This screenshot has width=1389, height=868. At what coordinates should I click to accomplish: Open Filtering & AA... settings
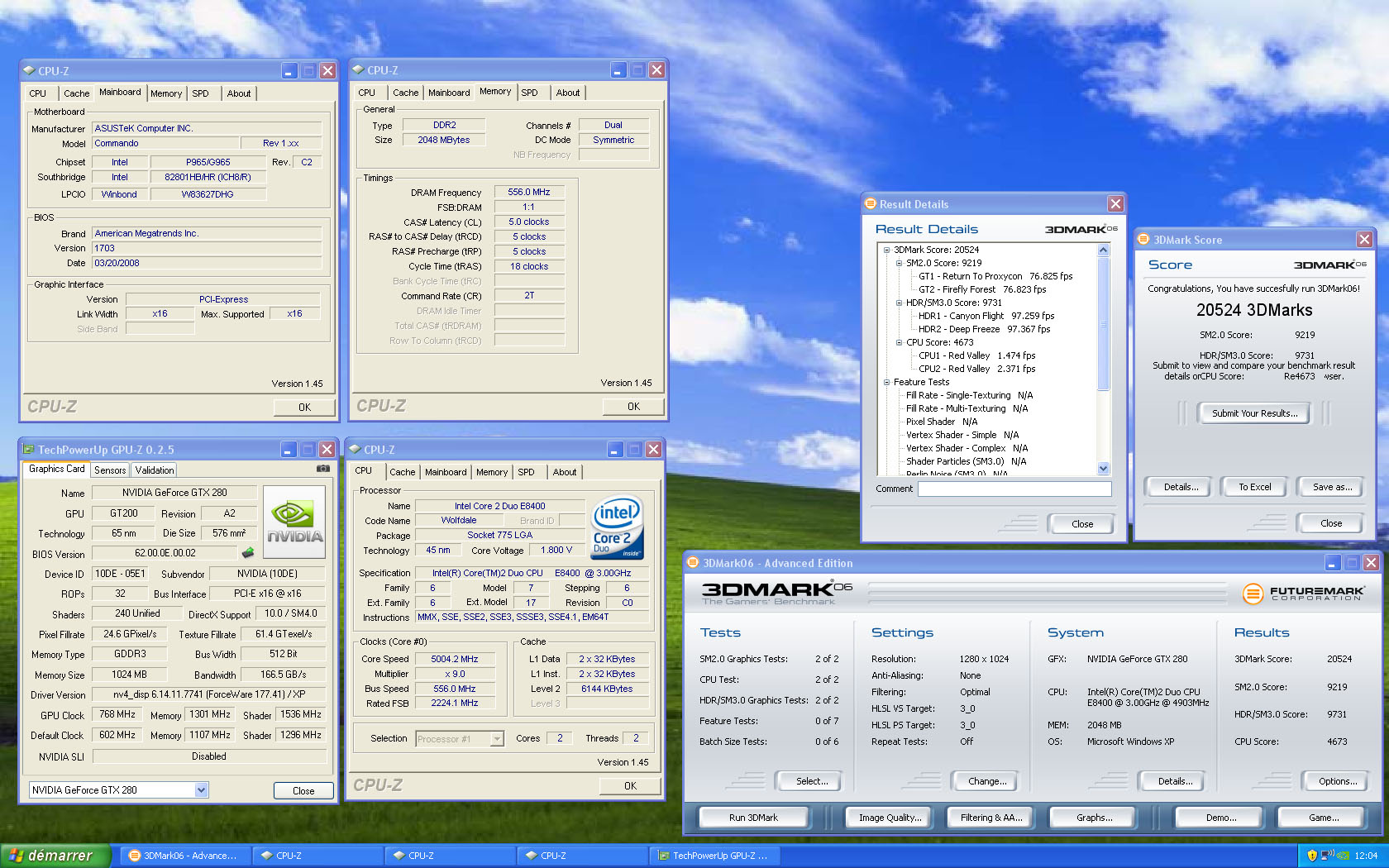pos(991,818)
